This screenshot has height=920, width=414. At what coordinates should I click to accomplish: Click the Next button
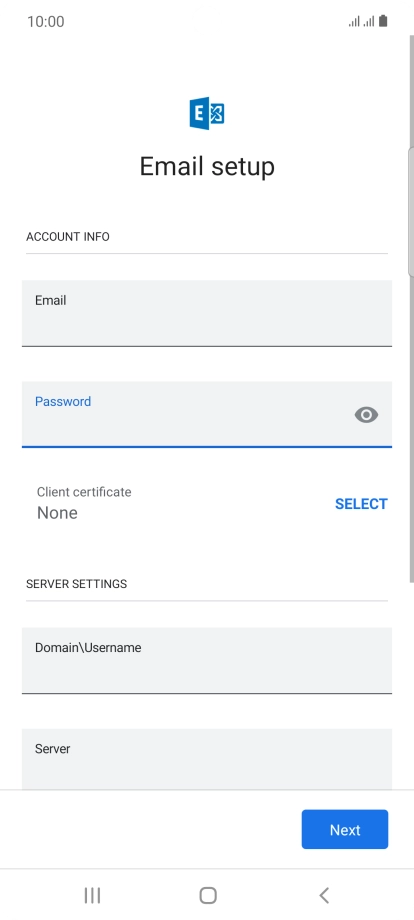click(345, 830)
